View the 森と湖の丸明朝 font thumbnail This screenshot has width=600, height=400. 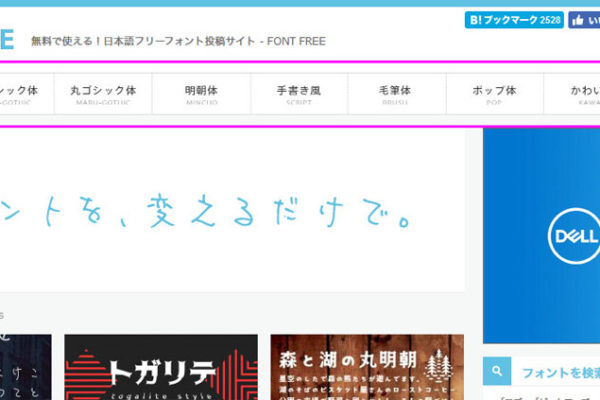point(366,358)
